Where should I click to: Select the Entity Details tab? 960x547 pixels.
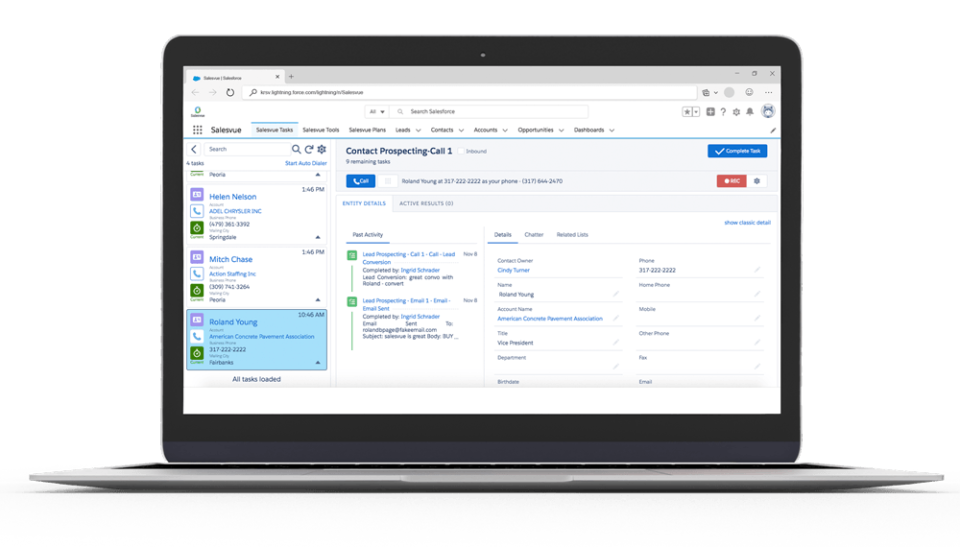coord(364,203)
